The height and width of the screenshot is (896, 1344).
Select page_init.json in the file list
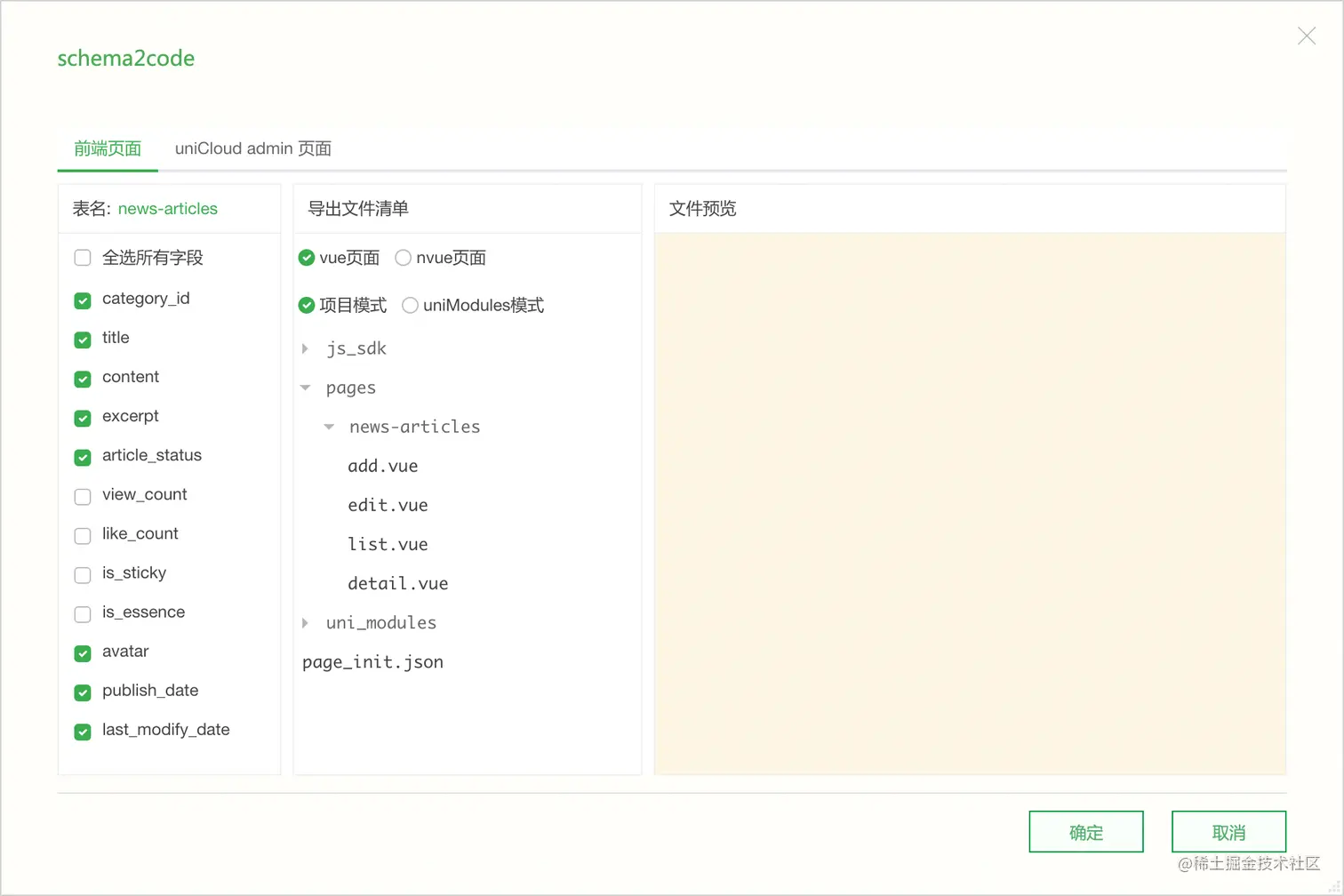click(x=372, y=661)
